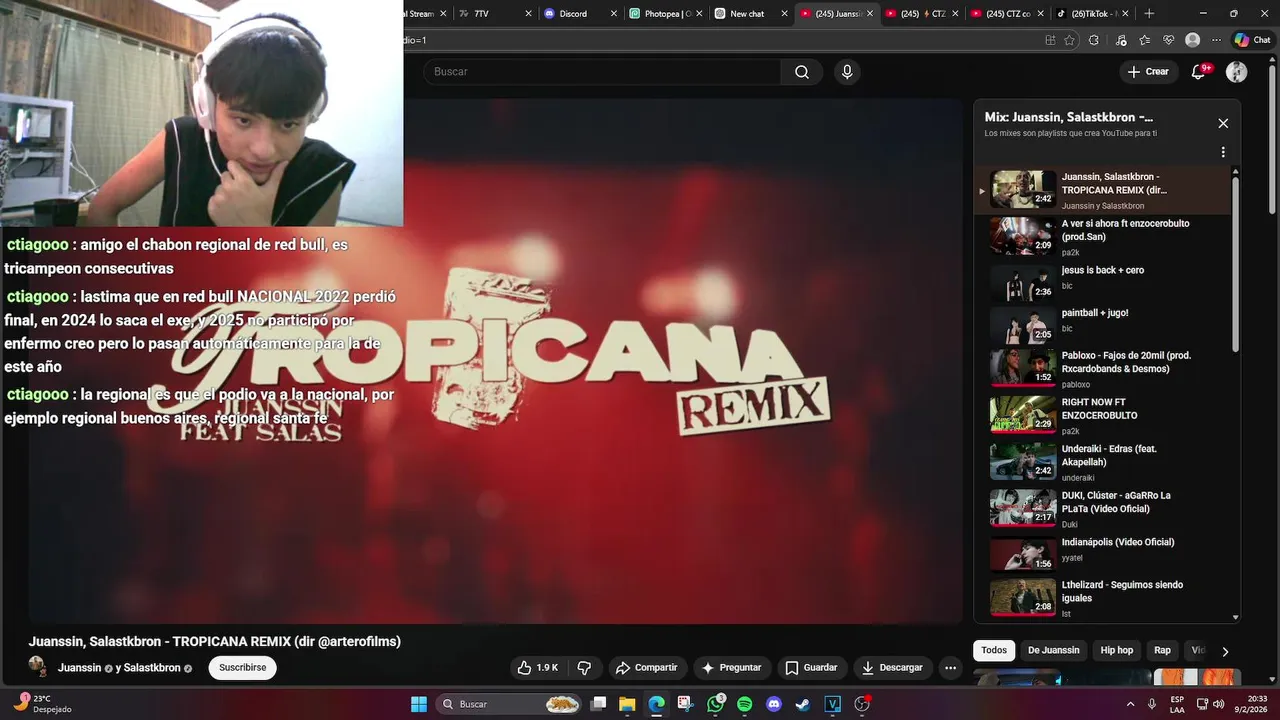The width and height of the screenshot is (1280, 720).
Task: Start voice search with the microphone icon
Action: 847,72
